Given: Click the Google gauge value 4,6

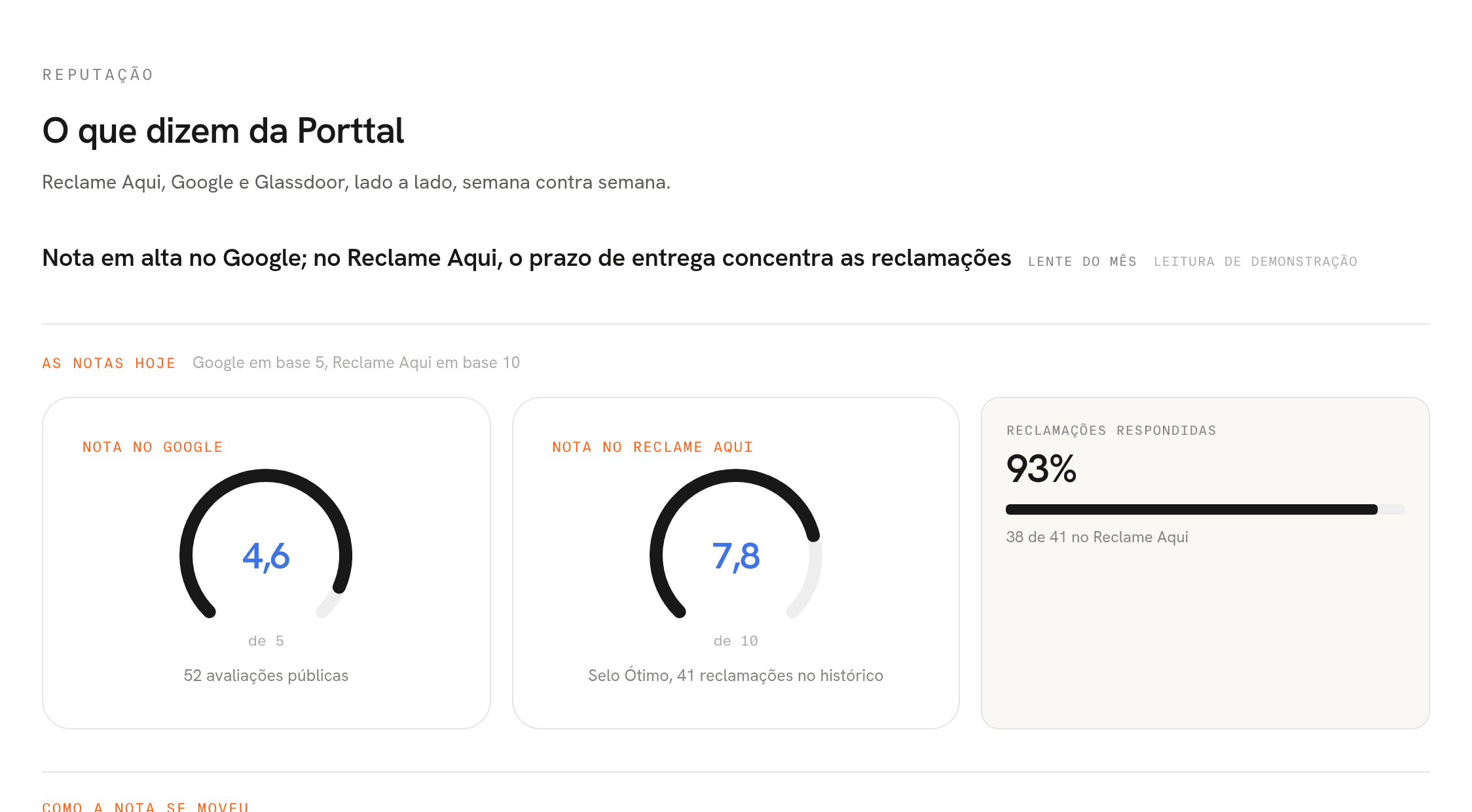Looking at the screenshot, I should coord(266,557).
